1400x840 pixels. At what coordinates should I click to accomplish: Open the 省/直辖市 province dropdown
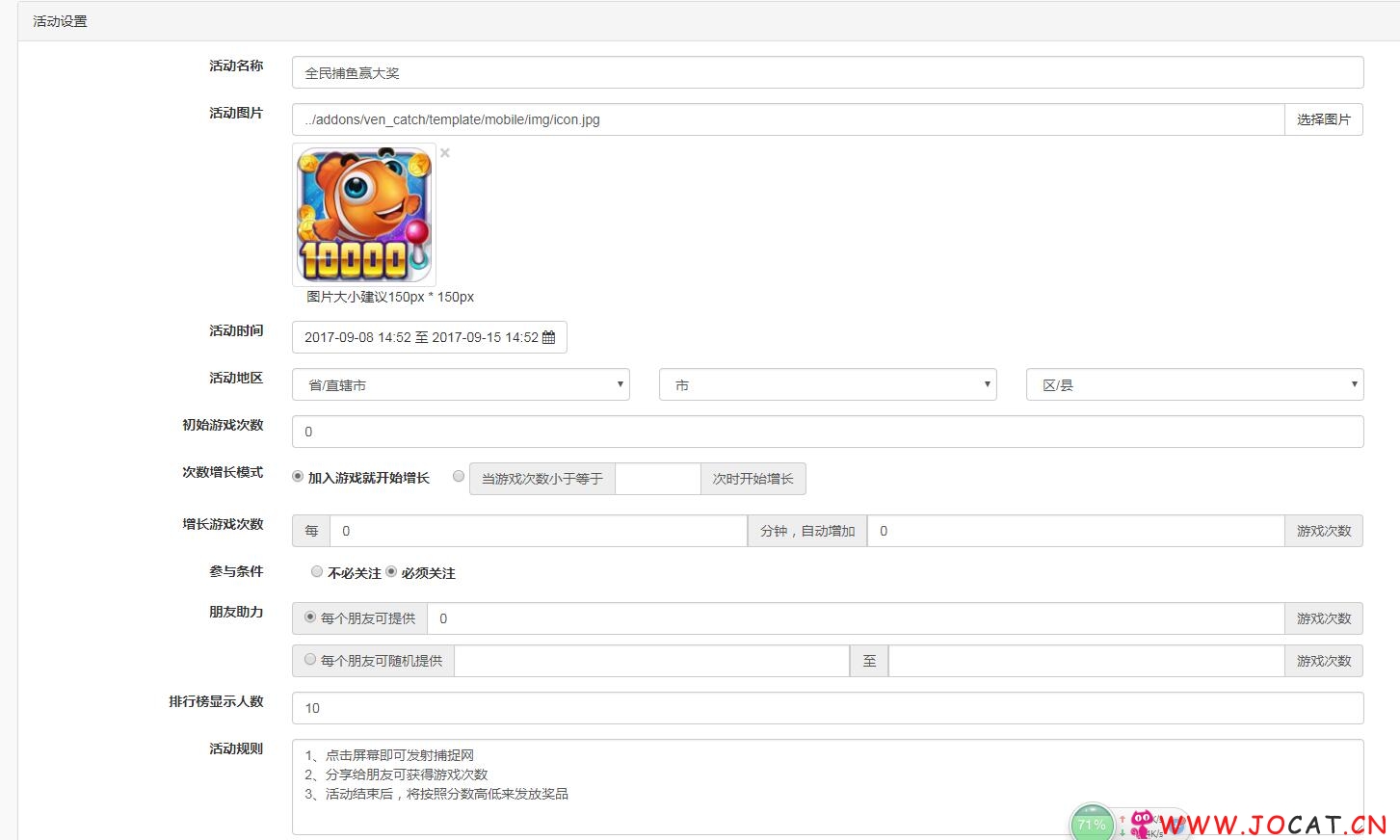point(461,384)
